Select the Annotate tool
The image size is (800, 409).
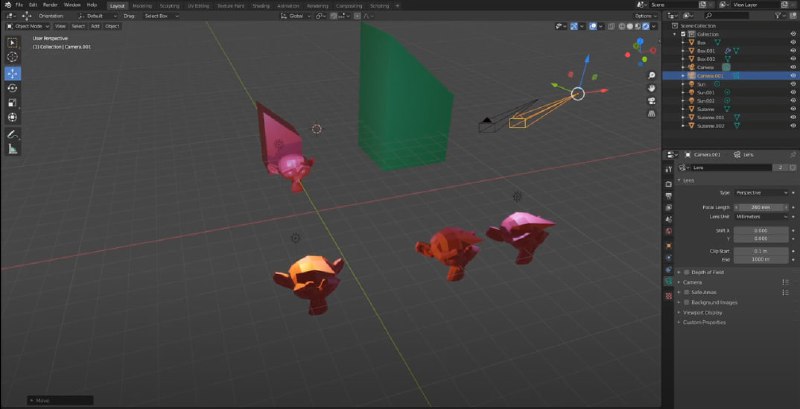[x=13, y=134]
